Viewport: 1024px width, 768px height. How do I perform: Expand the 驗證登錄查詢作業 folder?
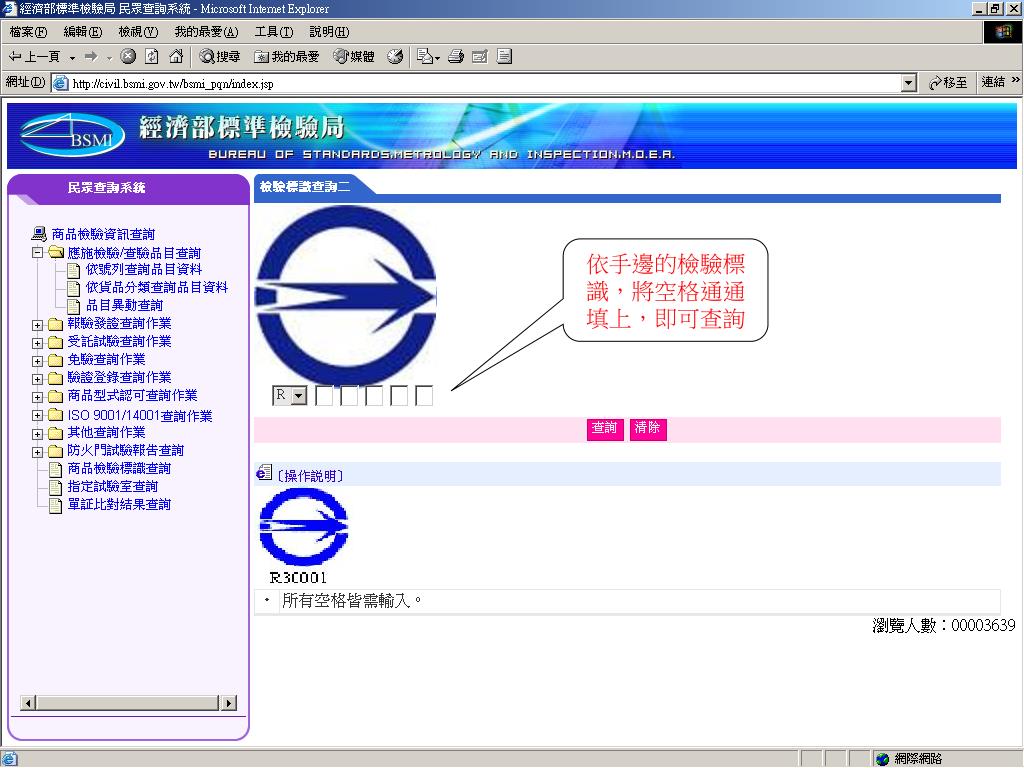[37, 379]
